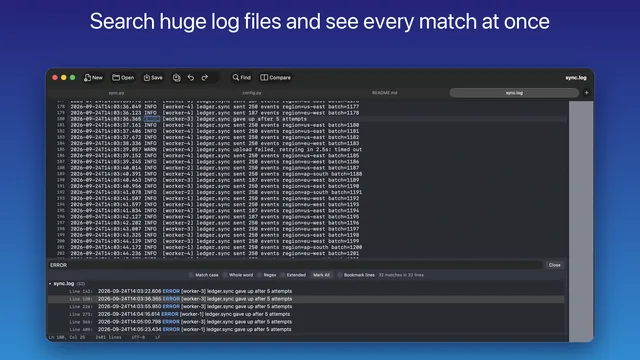Enable the Extended checkbox
Screen dimensions: 640x360
coord(282,275)
